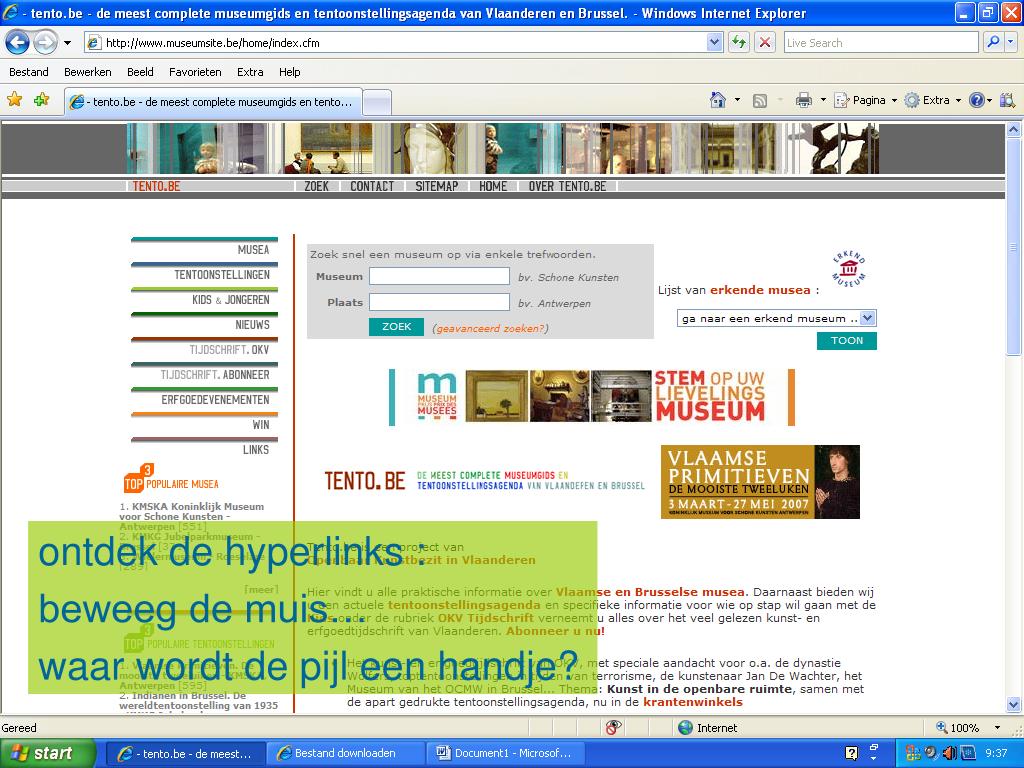Screen dimensions: 1024x768
Task: Open the TENTOONSTELLINGEN sidebar section
Action: coord(222,274)
